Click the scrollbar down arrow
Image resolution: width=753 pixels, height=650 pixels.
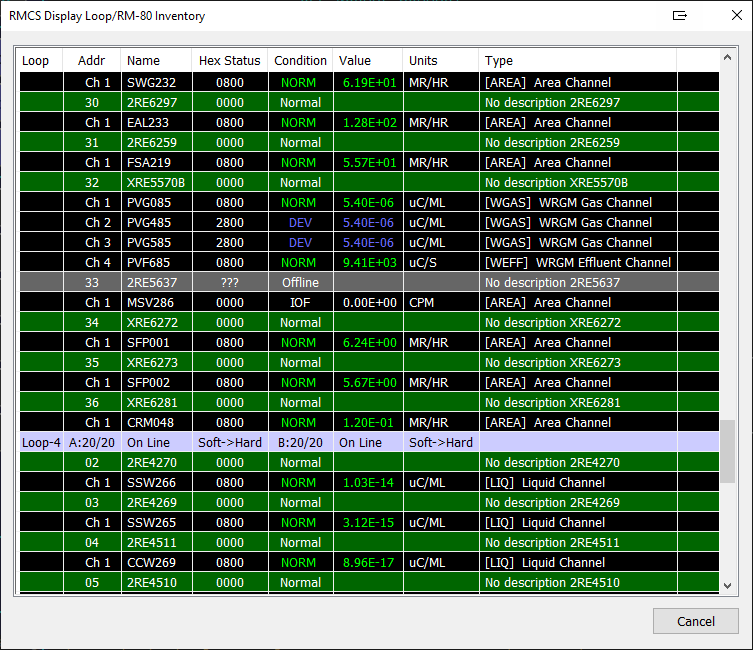coord(727,585)
